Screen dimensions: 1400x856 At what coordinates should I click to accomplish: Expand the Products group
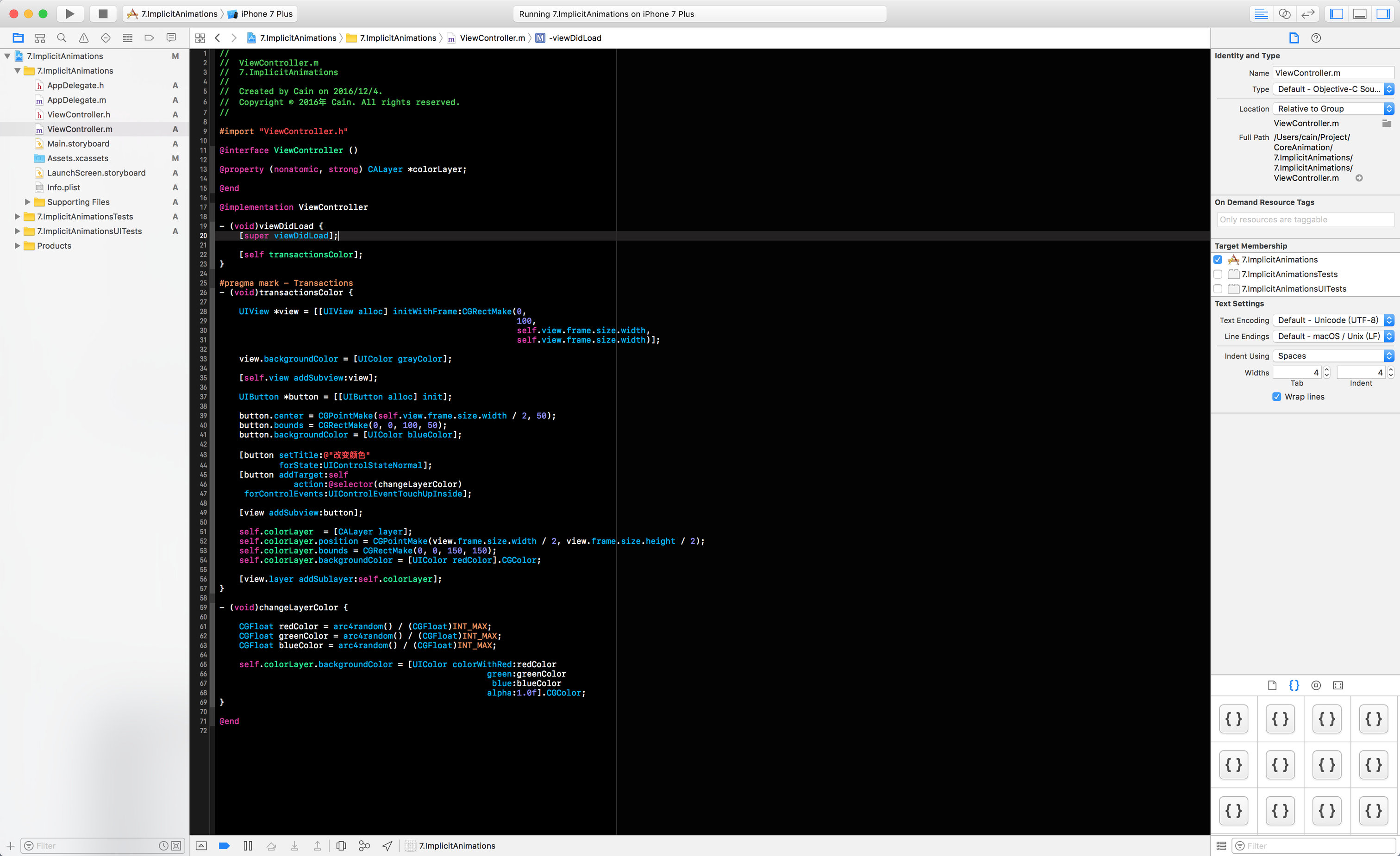point(17,246)
